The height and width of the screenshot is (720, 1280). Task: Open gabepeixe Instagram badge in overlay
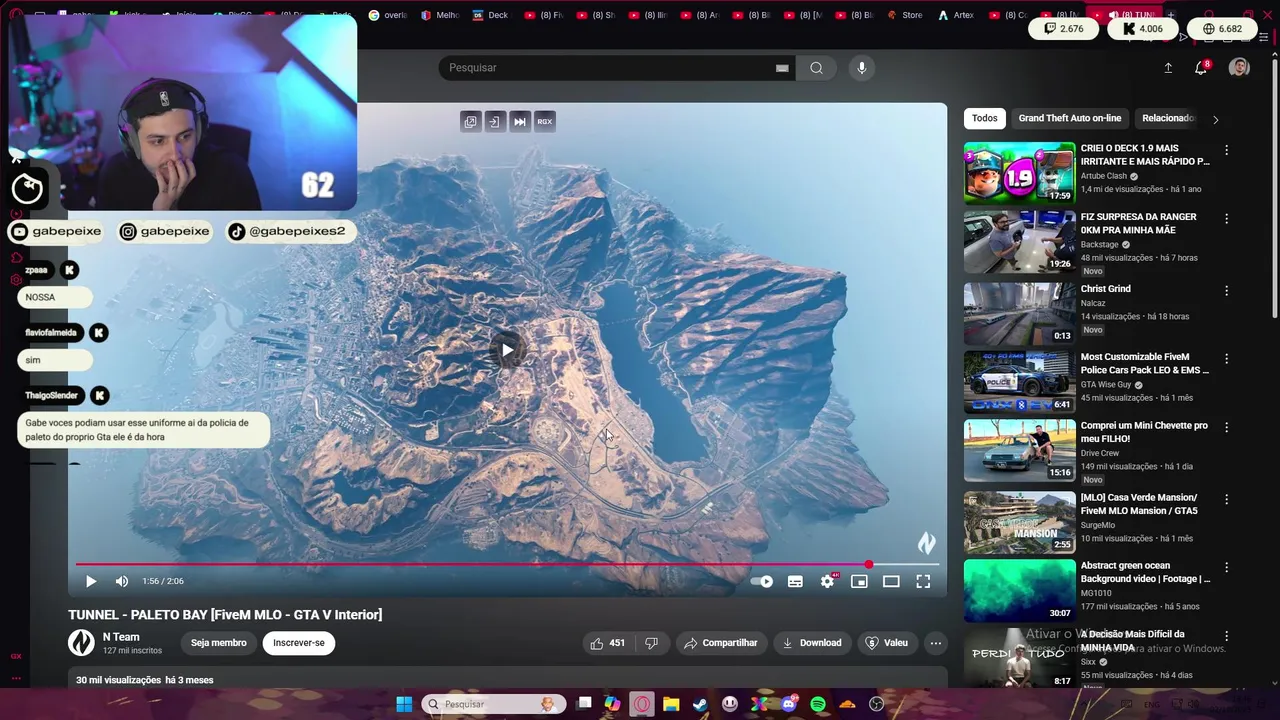point(165,231)
